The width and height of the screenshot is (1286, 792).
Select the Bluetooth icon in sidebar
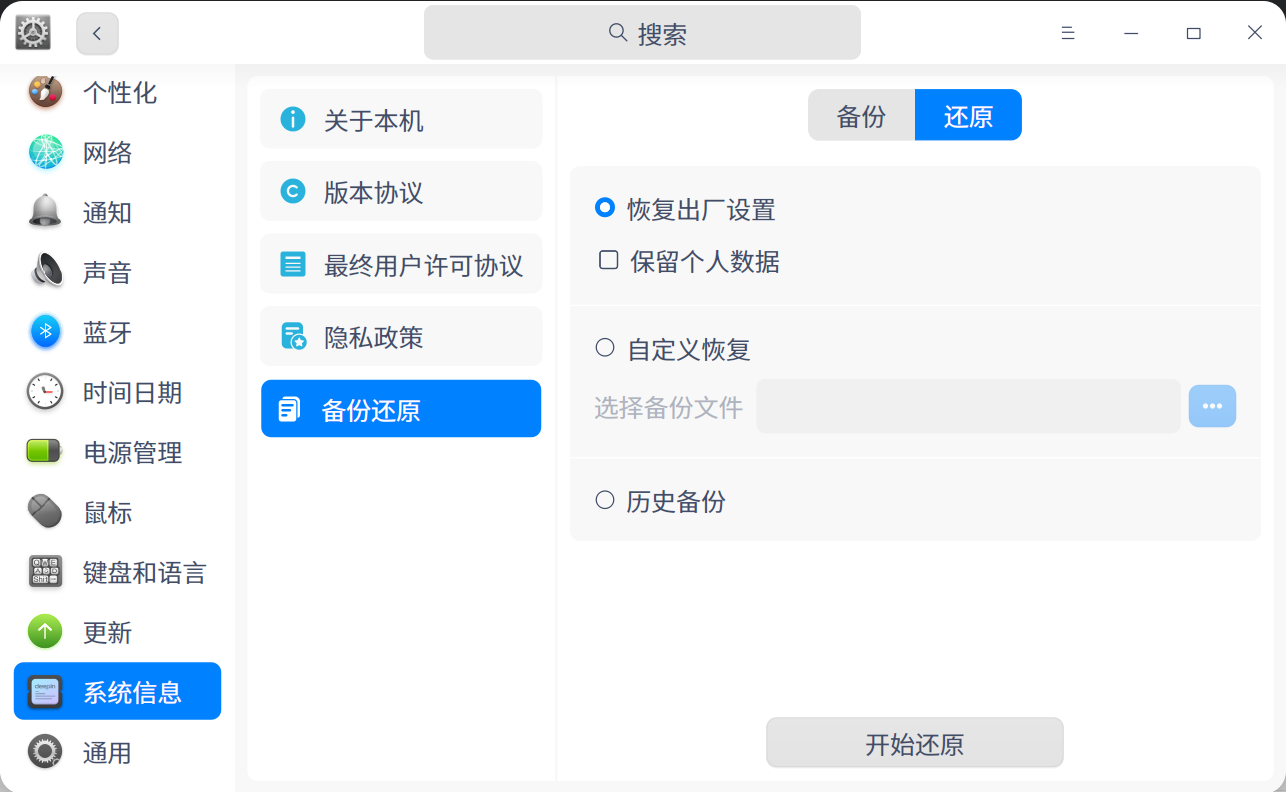[x=45, y=332]
